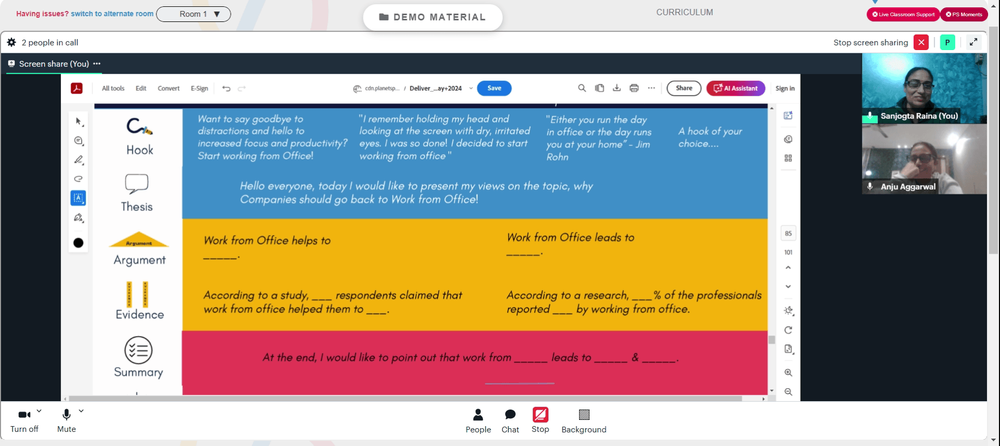Print the PDF document
Viewport: 1000px width, 446px height.
click(634, 88)
